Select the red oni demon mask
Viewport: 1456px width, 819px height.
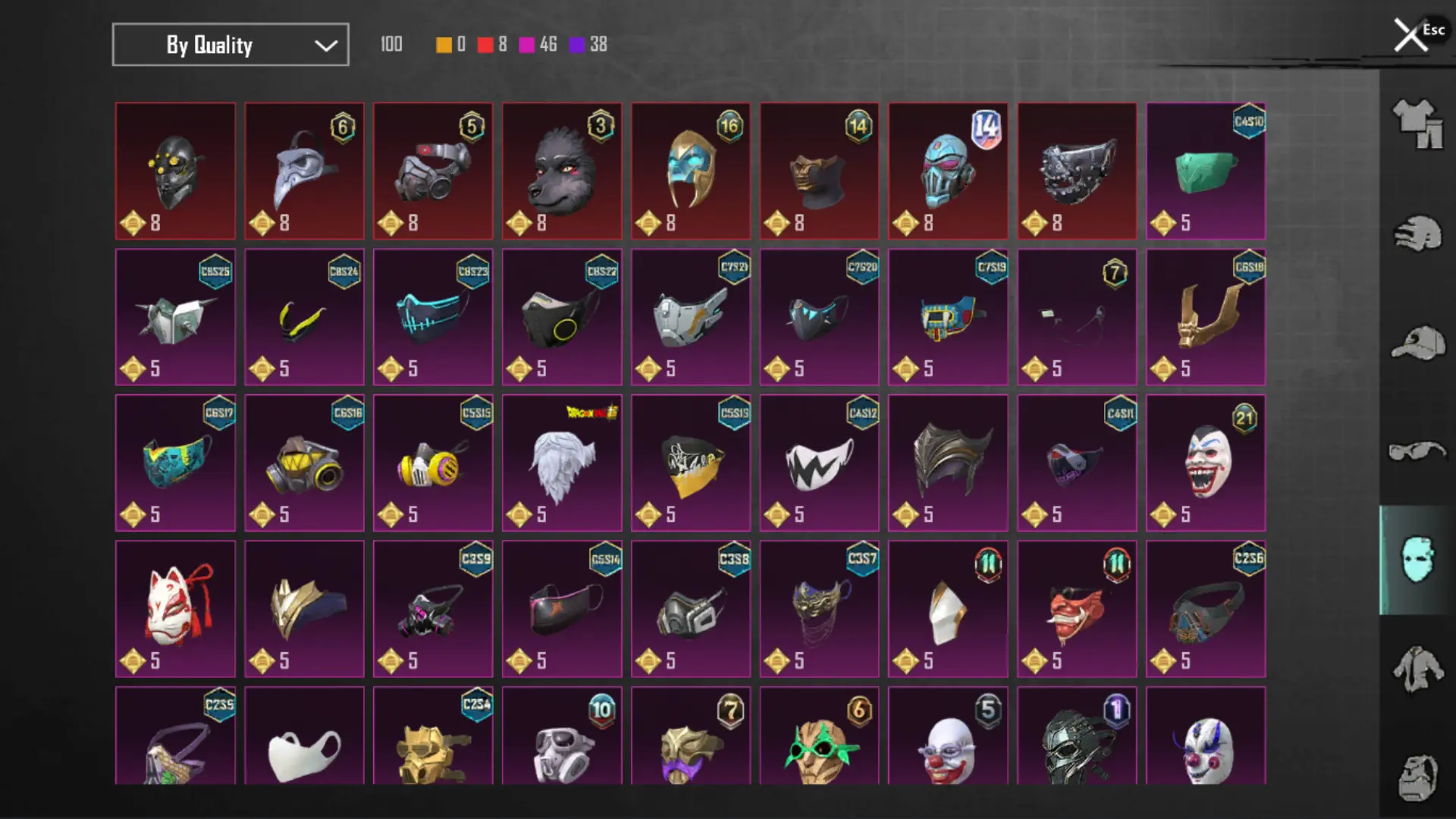[1077, 609]
